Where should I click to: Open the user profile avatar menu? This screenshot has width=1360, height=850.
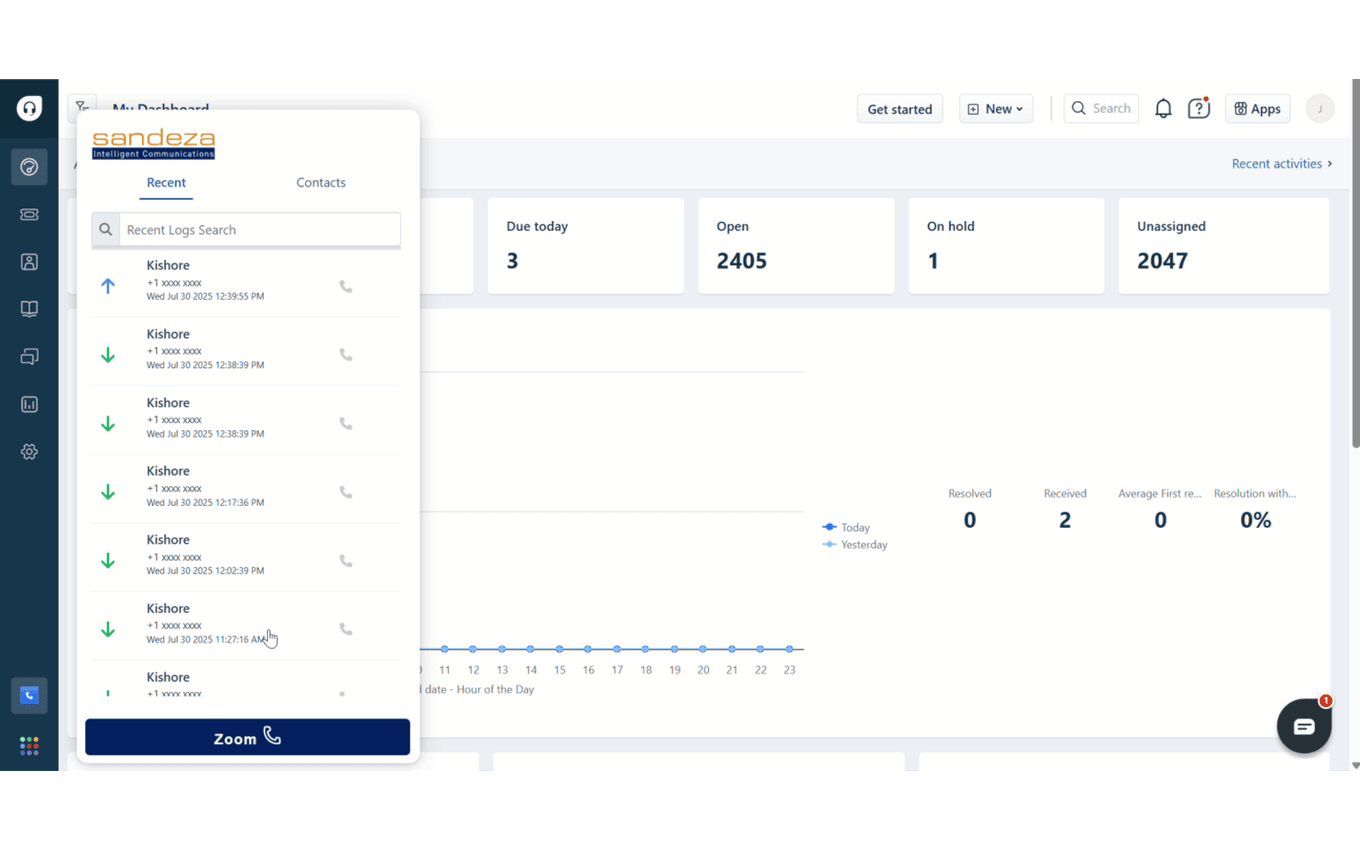point(1319,109)
